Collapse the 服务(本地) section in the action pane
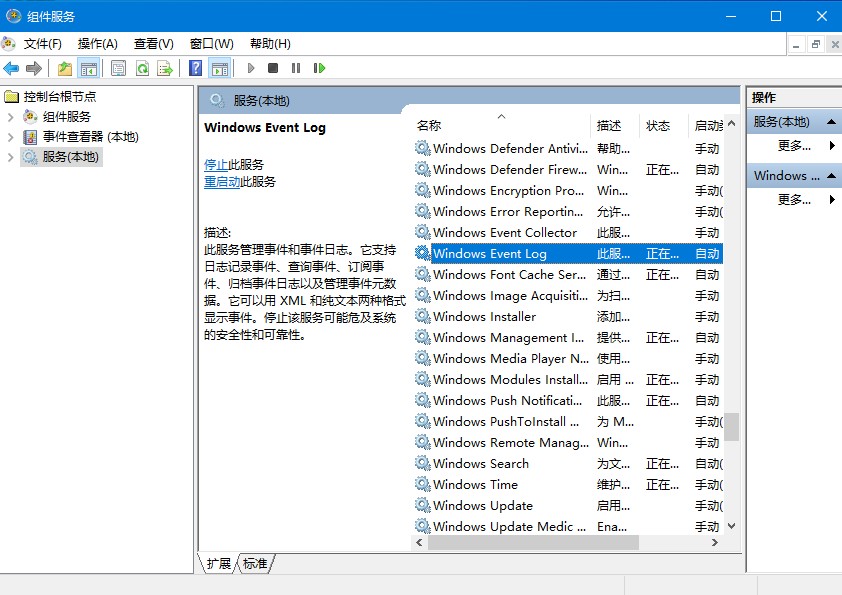This screenshot has width=842, height=595. point(829,122)
